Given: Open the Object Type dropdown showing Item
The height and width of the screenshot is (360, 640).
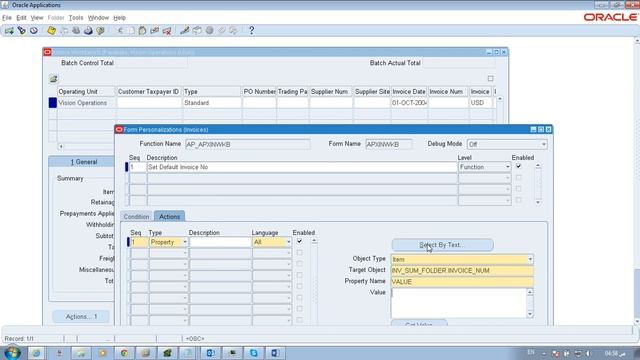Looking at the screenshot, I should pos(530,259).
